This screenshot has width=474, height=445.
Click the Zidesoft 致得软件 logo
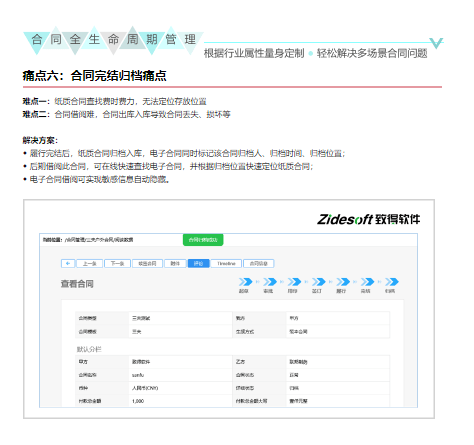coord(368,219)
